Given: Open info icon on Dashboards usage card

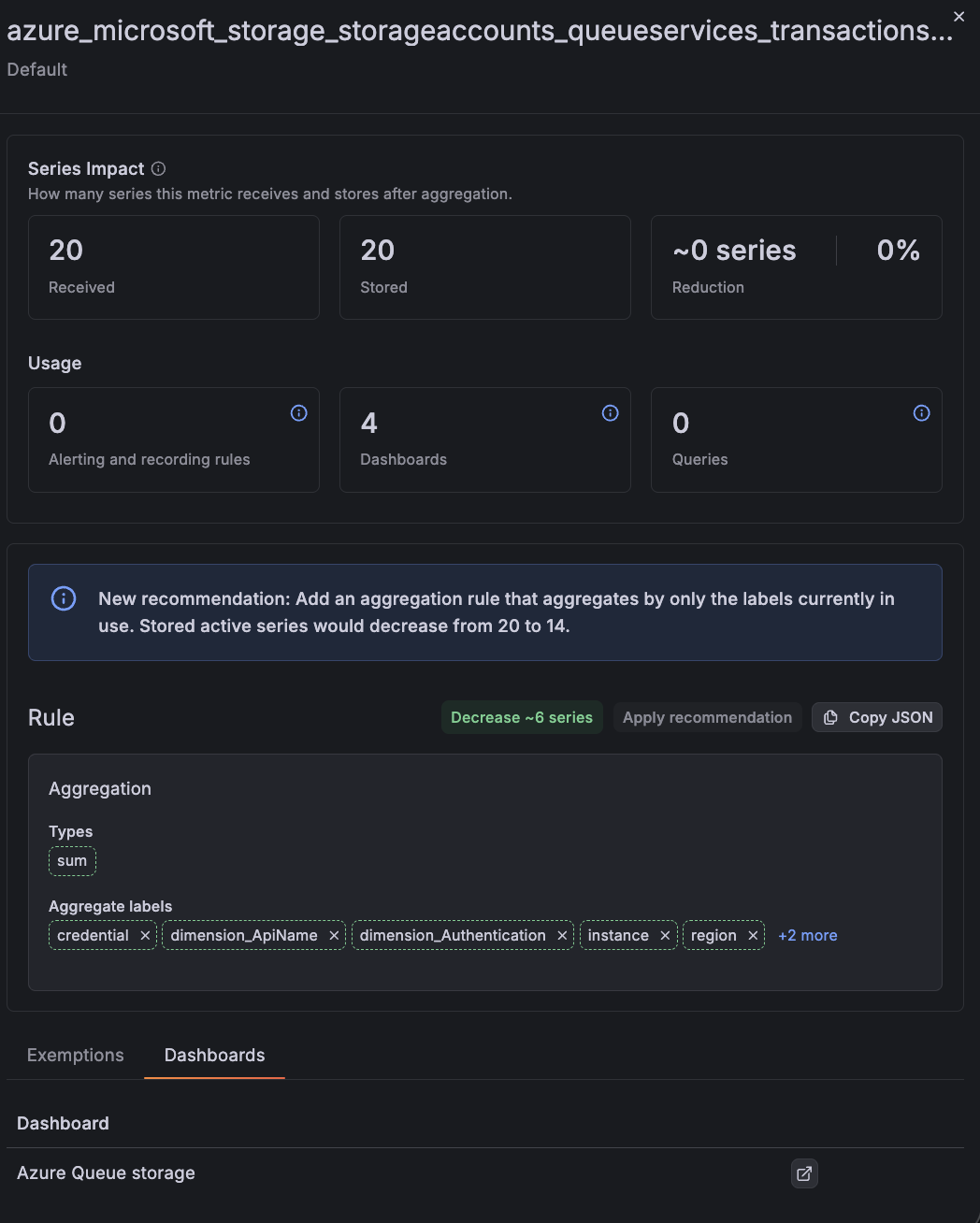Looking at the screenshot, I should point(611,413).
